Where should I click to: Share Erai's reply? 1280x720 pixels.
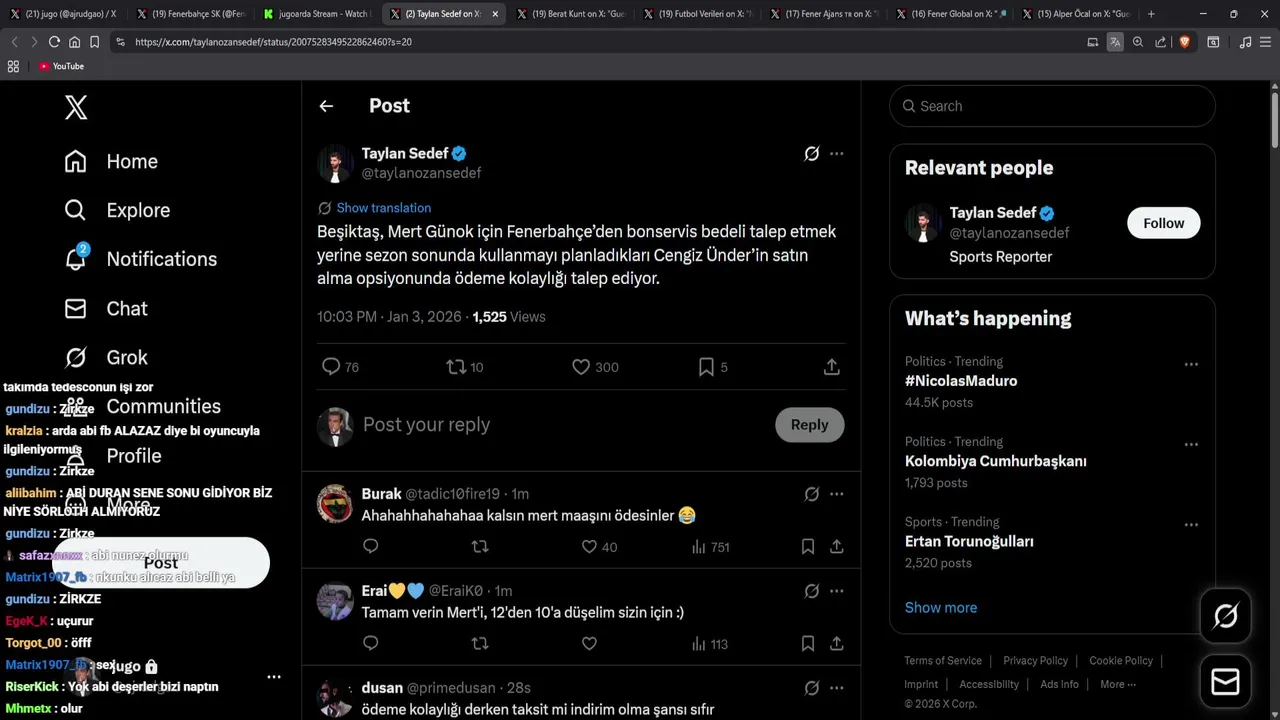837,644
